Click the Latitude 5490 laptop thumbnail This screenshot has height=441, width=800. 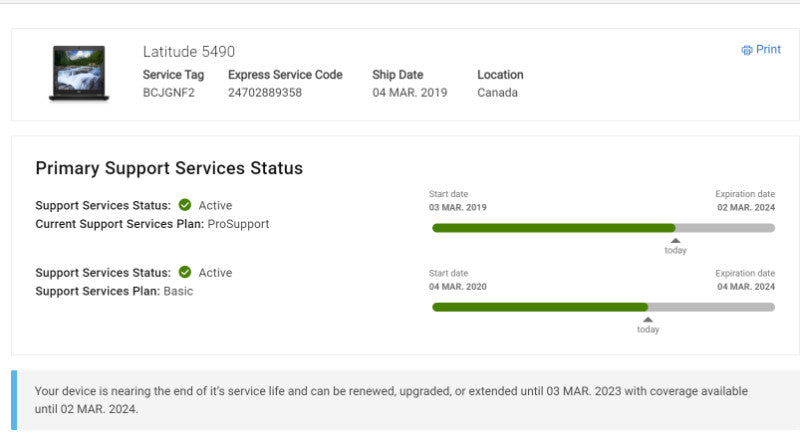pyautogui.click(x=79, y=73)
